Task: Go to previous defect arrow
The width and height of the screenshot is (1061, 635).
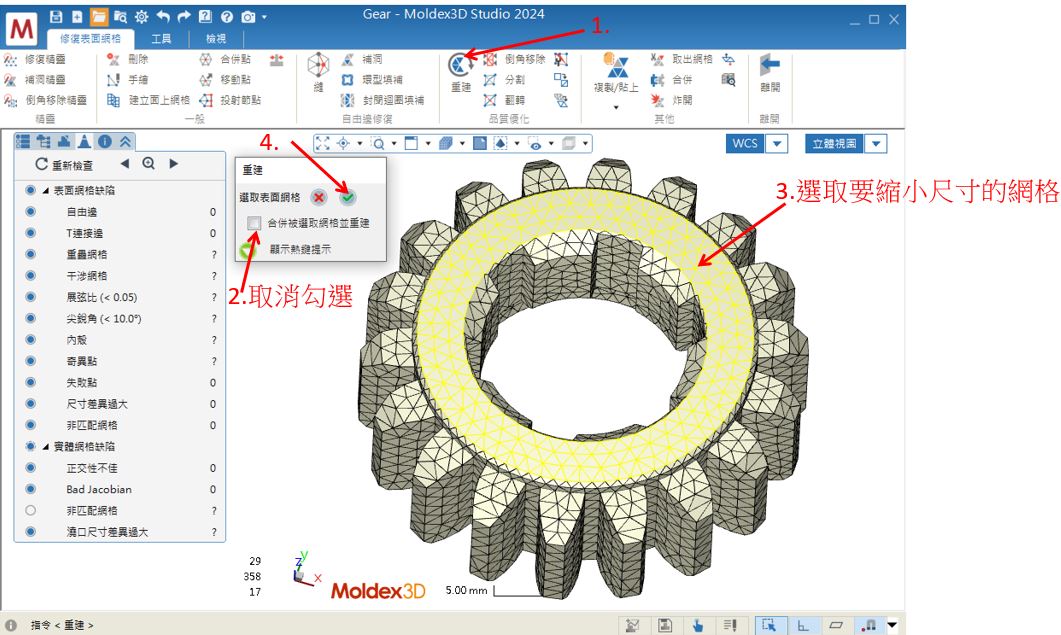Action: 125,163
